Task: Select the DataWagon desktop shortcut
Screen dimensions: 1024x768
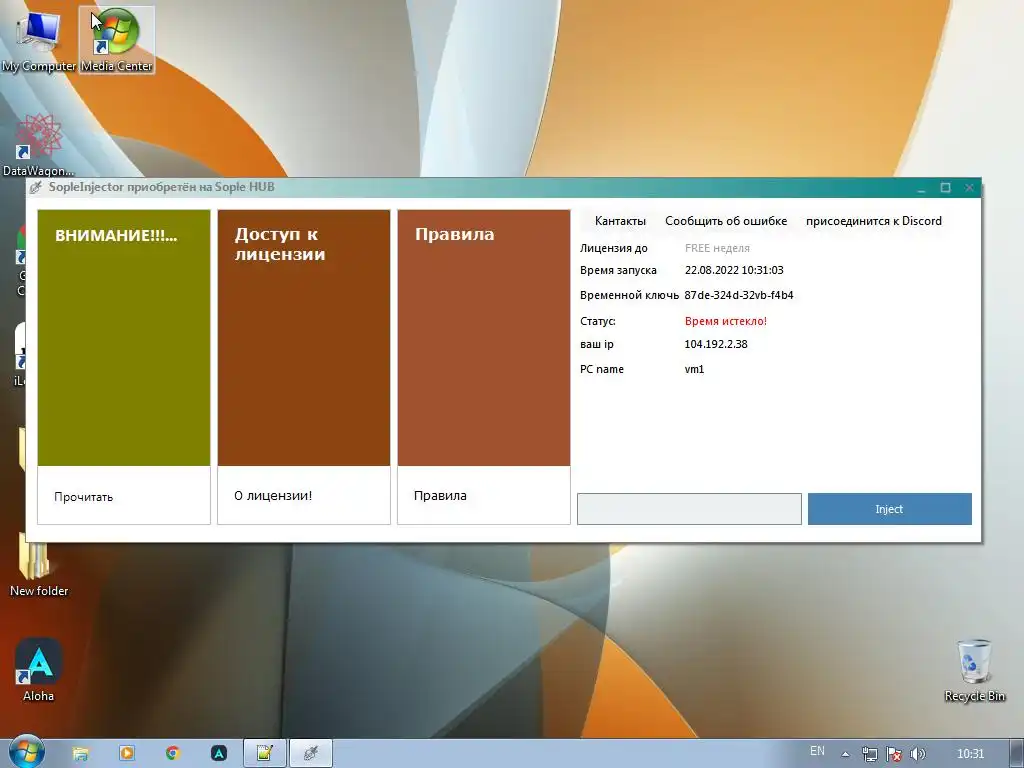Action: (39, 145)
